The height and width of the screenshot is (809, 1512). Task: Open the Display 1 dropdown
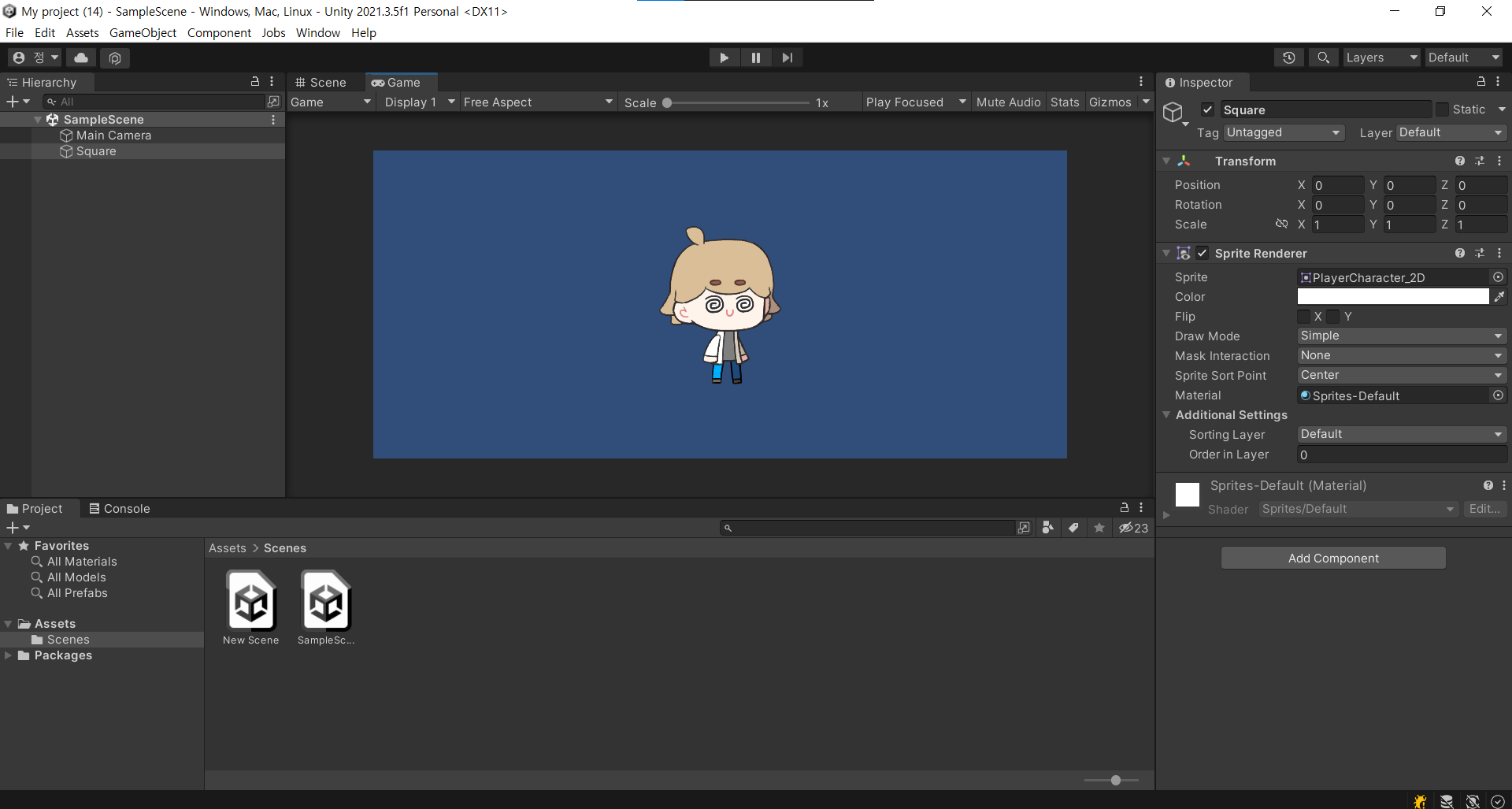pyautogui.click(x=419, y=102)
